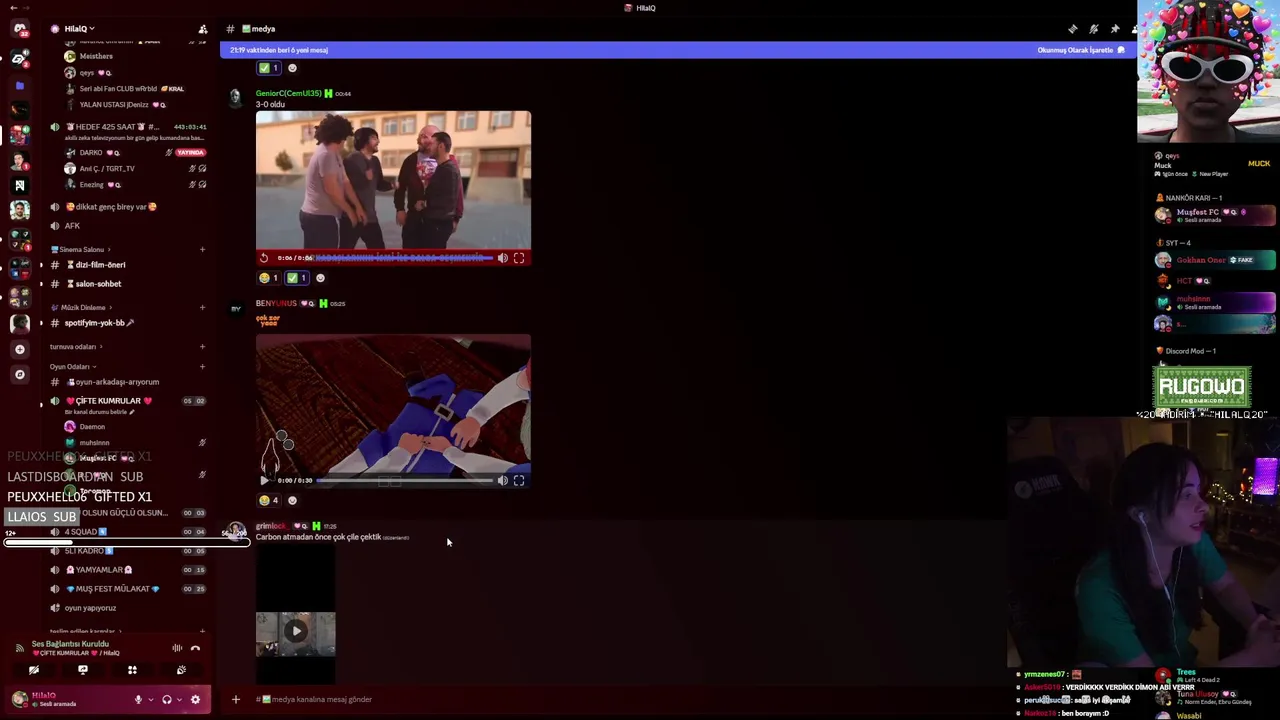1280x720 pixels.
Task: Toggle the medya channel notification mute
Action: 1093,29
